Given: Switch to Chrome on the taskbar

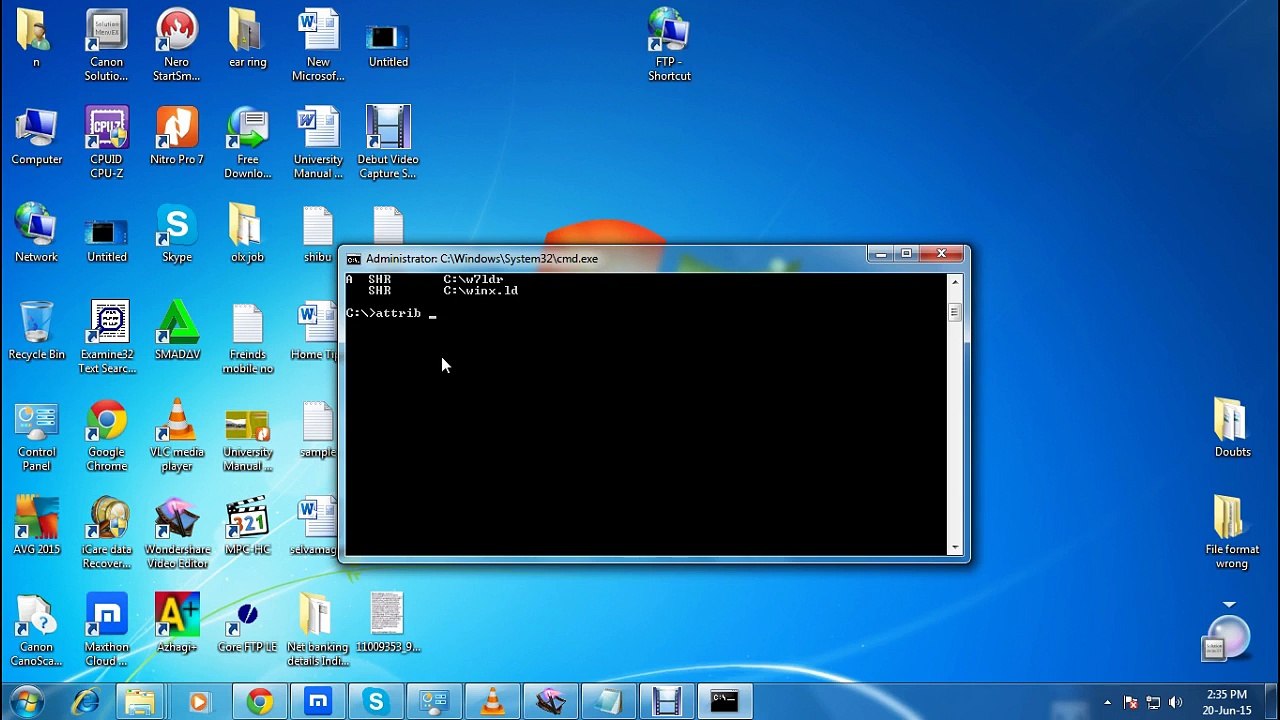Looking at the screenshot, I should click(x=260, y=702).
